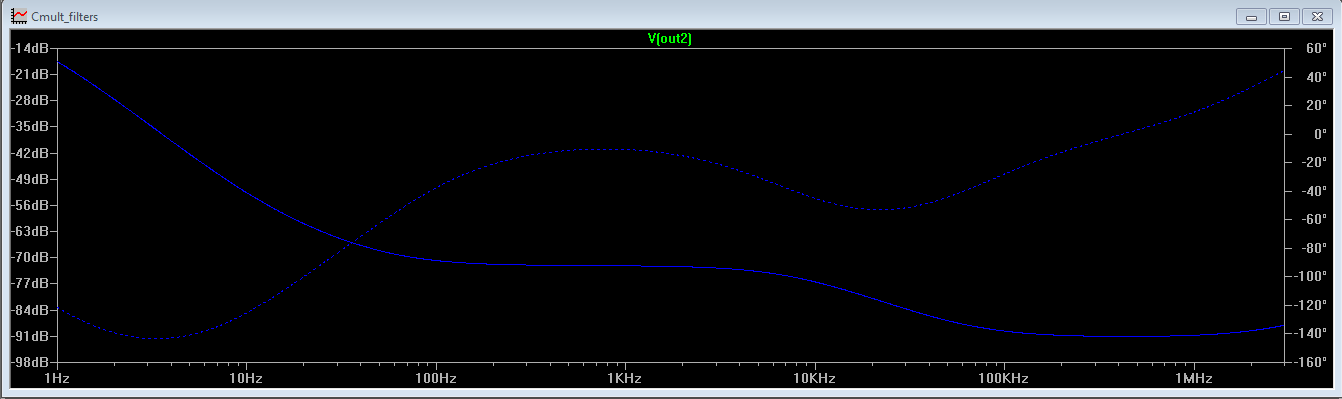Click the V(out2) trace label
Screen dimensions: 1342x399
coord(670,39)
